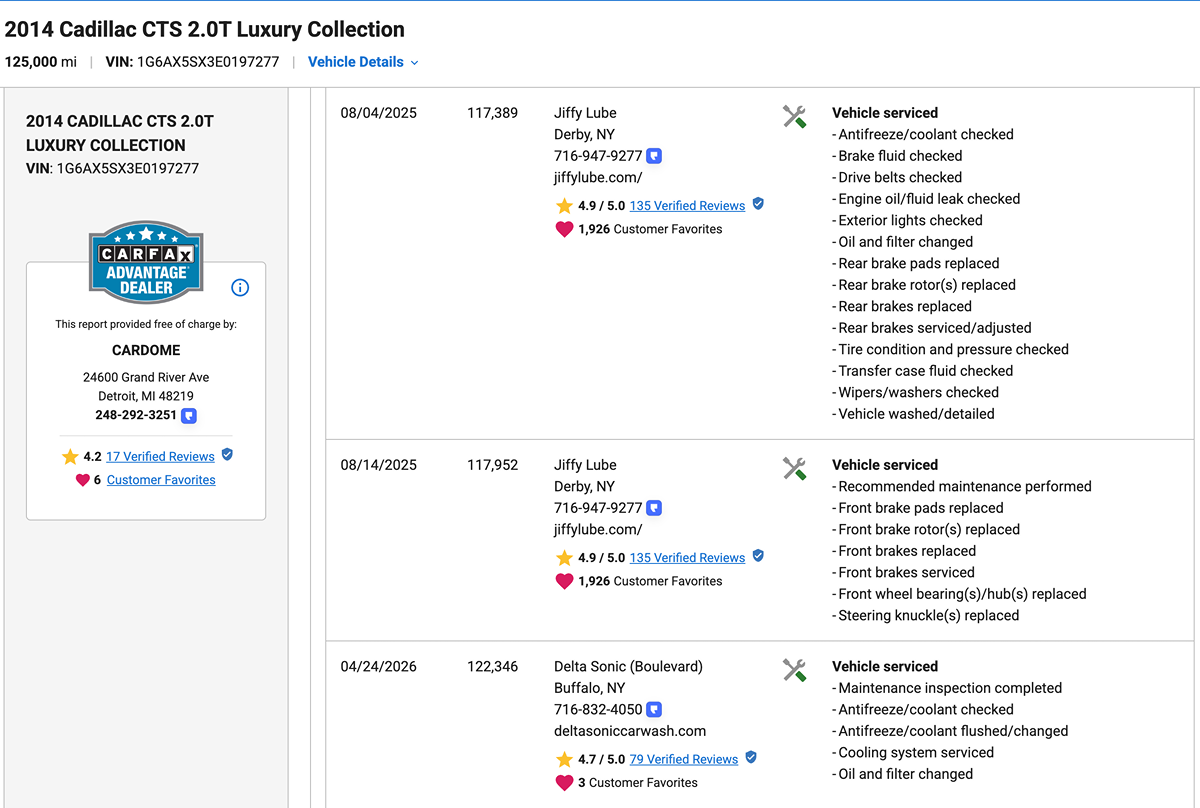Click the info icon beside Advantage Dealer badge

240,288
